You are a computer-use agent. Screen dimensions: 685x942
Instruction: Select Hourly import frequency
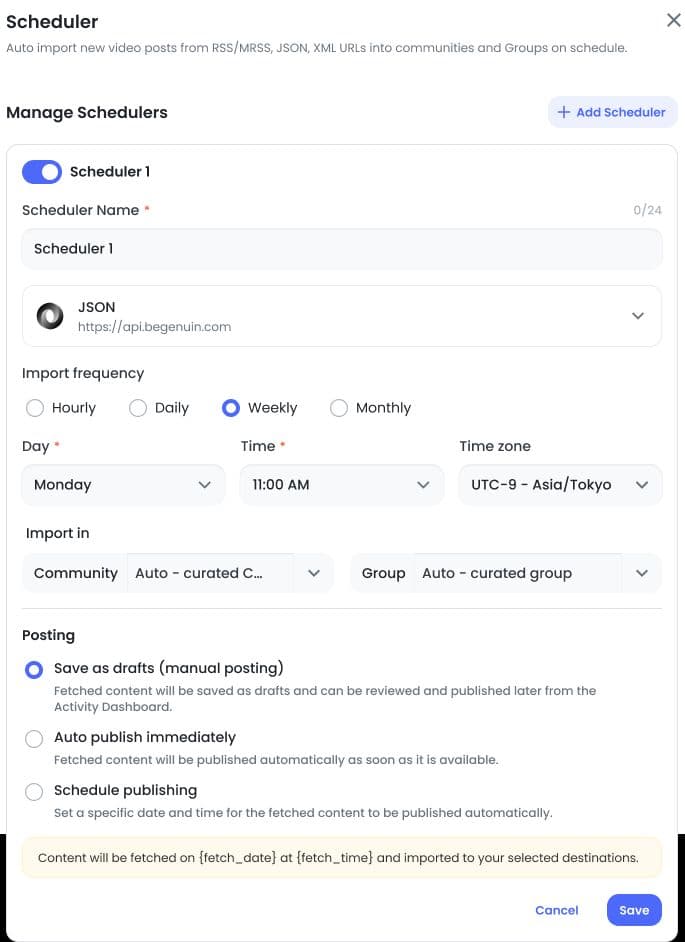tap(35, 408)
